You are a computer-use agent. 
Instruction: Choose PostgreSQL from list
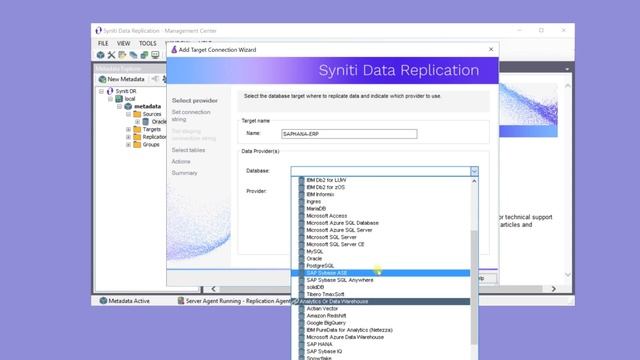pyautogui.click(x=320, y=266)
